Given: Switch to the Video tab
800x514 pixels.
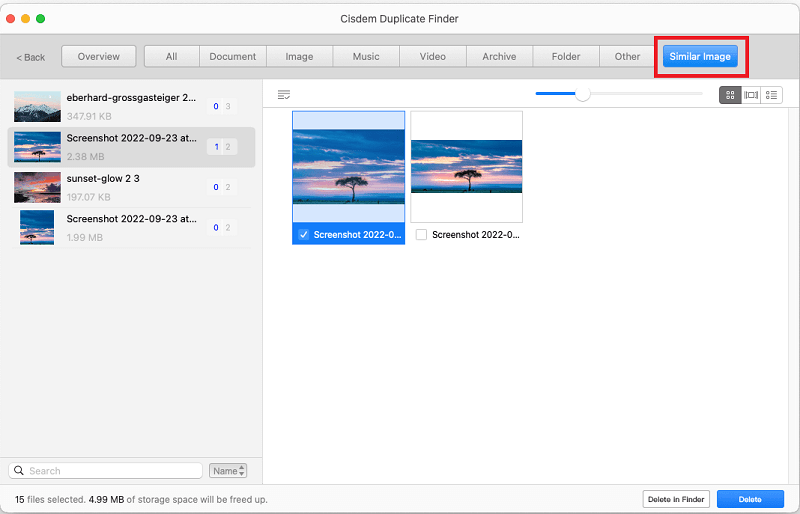Looking at the screenshot, I should tap(433, 57).
